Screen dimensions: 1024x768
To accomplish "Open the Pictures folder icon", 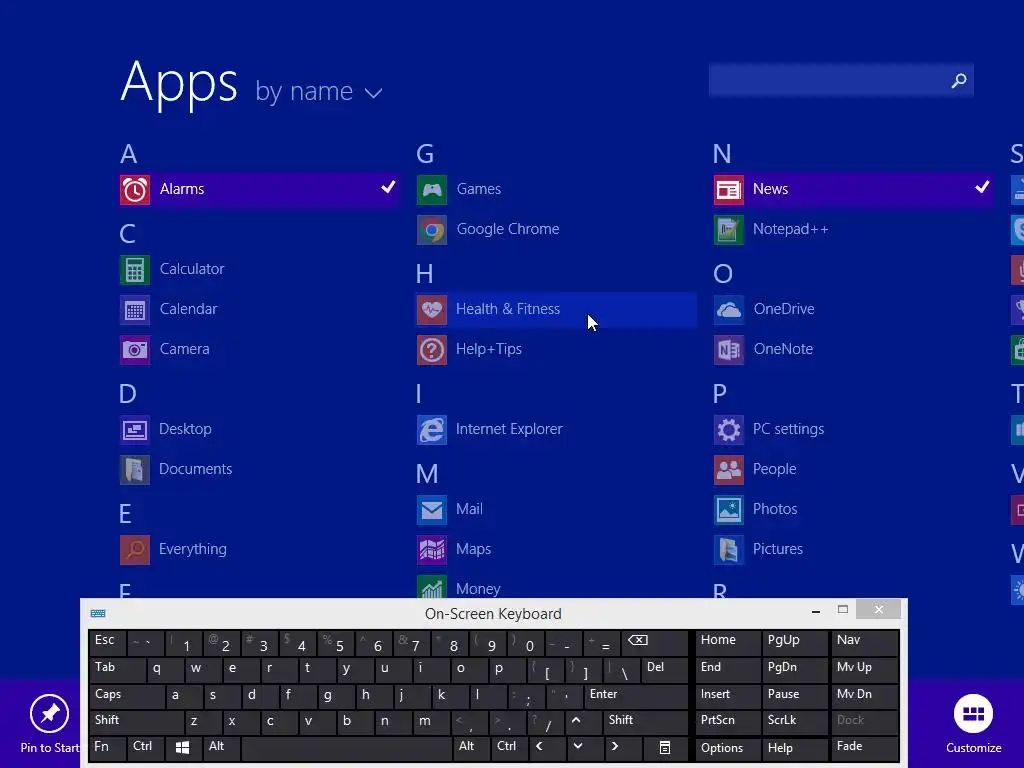I will click(x=728, y=549).
